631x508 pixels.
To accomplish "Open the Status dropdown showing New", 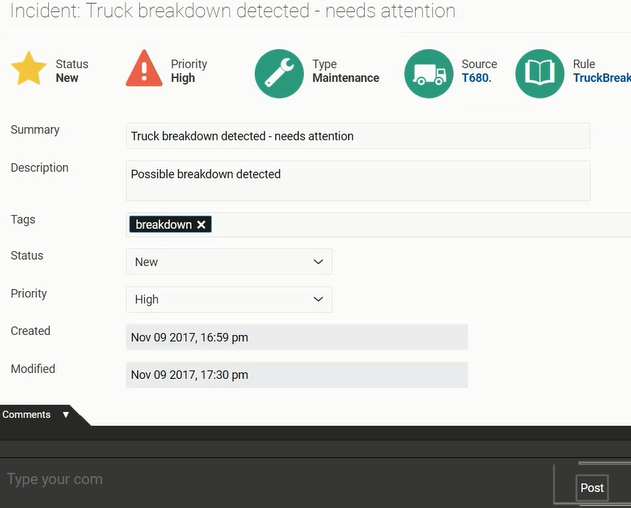I will pyautogui.click(x=229, y=262).
